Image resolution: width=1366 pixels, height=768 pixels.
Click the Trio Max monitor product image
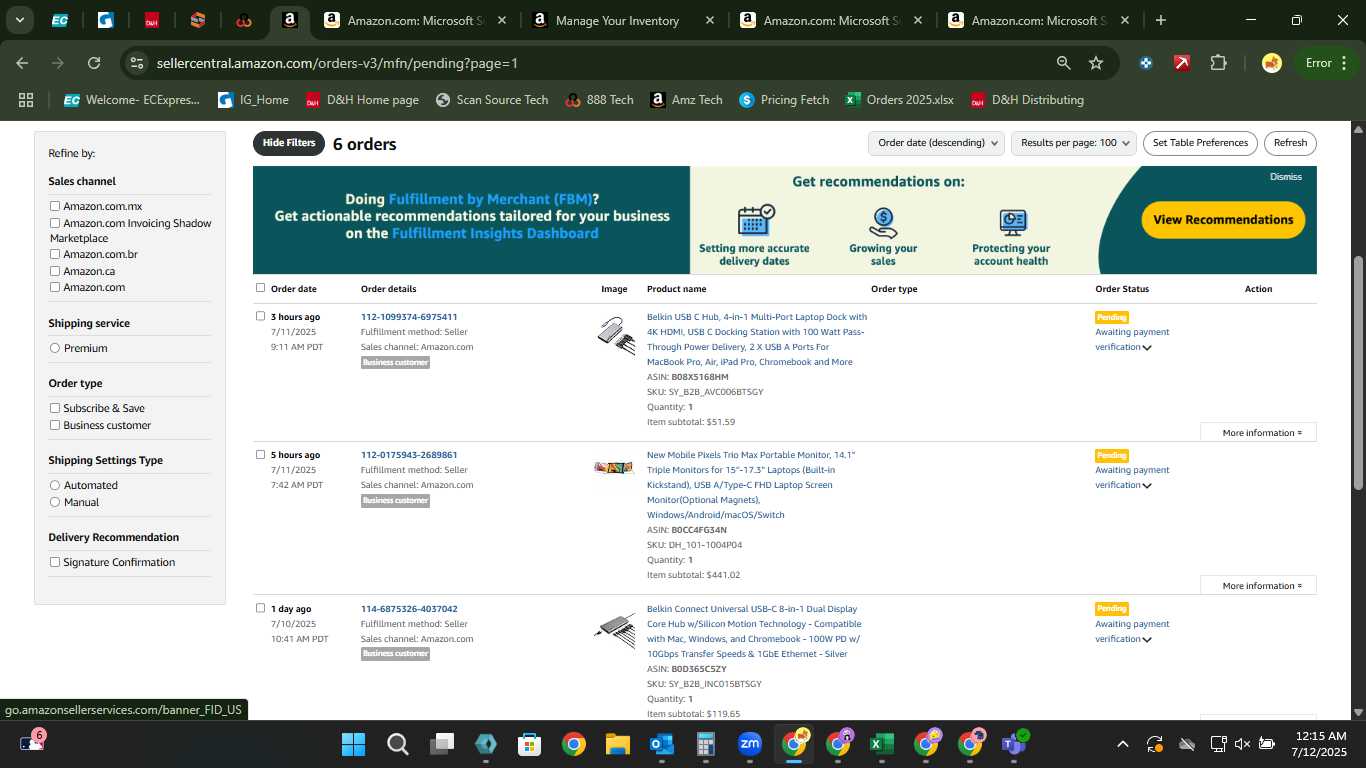coord(614,467)
